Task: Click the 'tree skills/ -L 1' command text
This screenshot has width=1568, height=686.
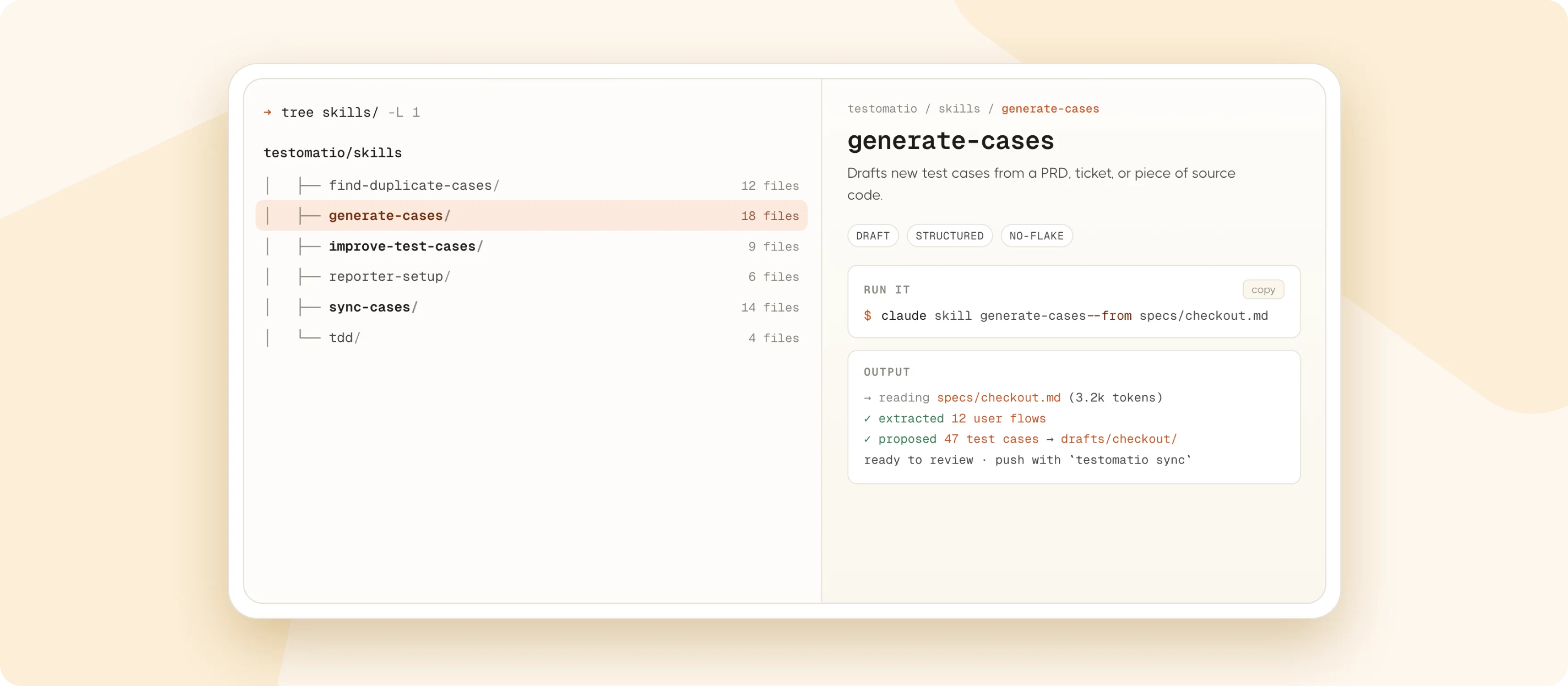Action: pos(350,113)
